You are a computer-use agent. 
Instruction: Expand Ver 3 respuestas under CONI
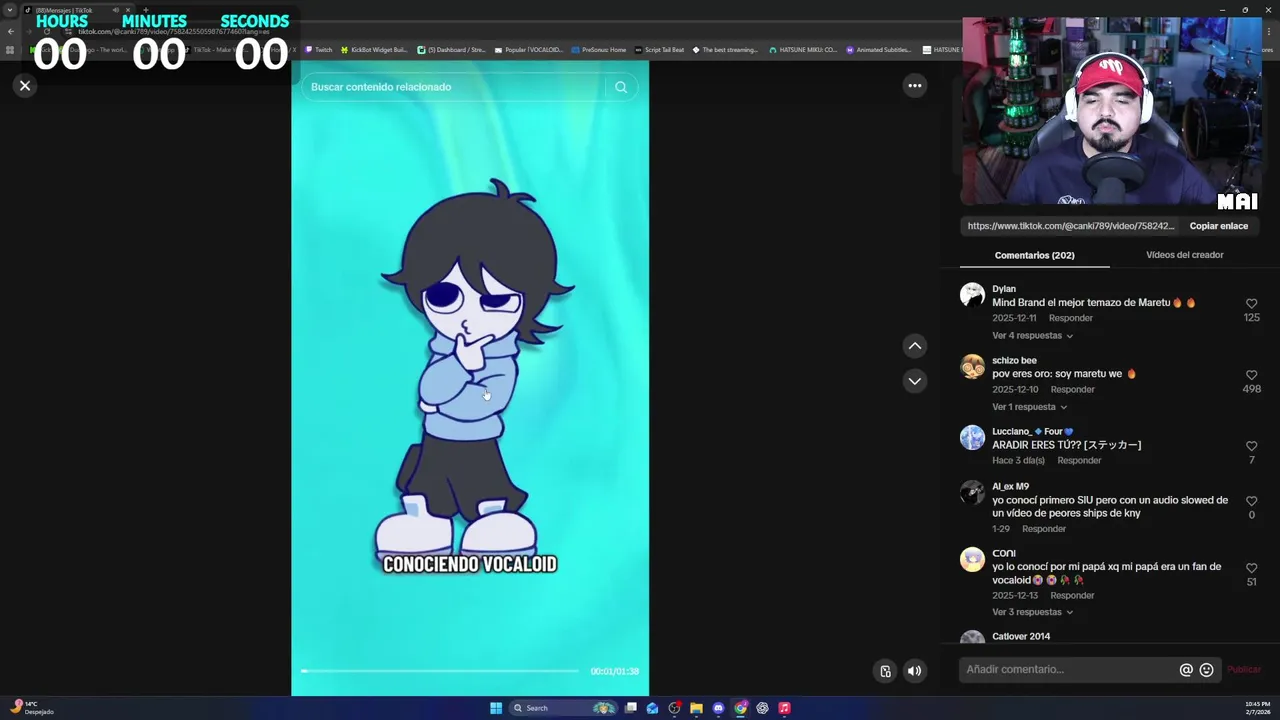click(x=1032, y=612)
